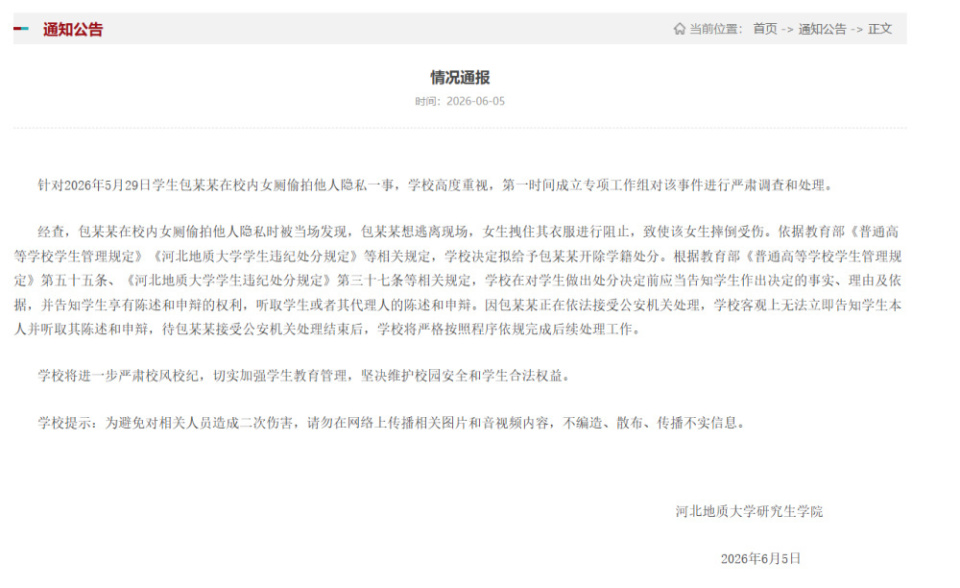Go to 首页 via the breadcrumb link
Image resolution: width=960 pixels, height=588 pixels.
[765, 28]
